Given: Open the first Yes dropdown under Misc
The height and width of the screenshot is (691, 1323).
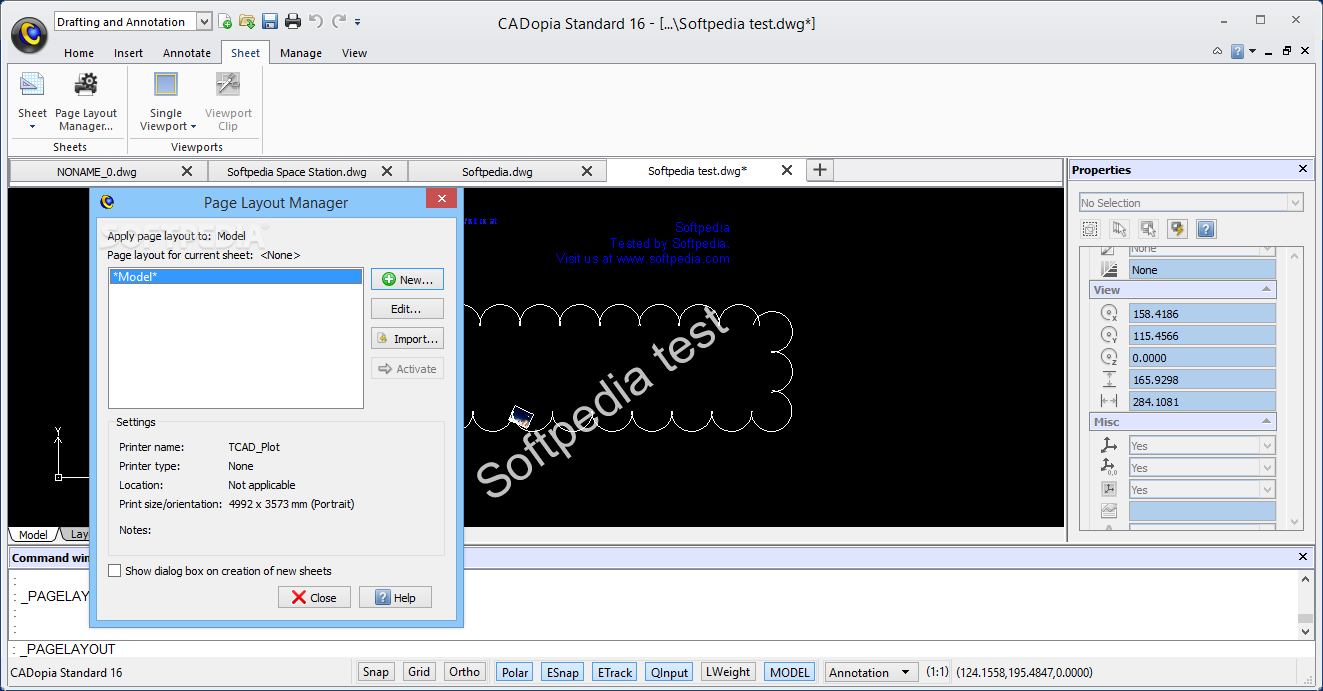Looking at the screenshot, I should pos(1202,446).
